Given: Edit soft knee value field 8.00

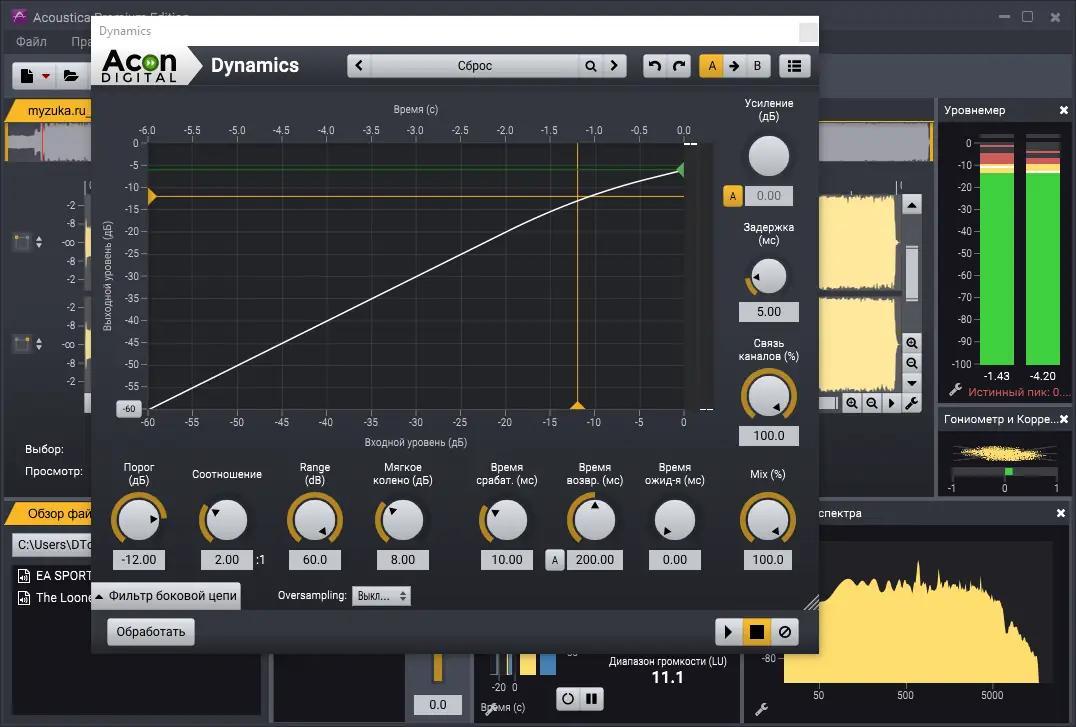Looking at the screenshot, I should click(403, 560).
